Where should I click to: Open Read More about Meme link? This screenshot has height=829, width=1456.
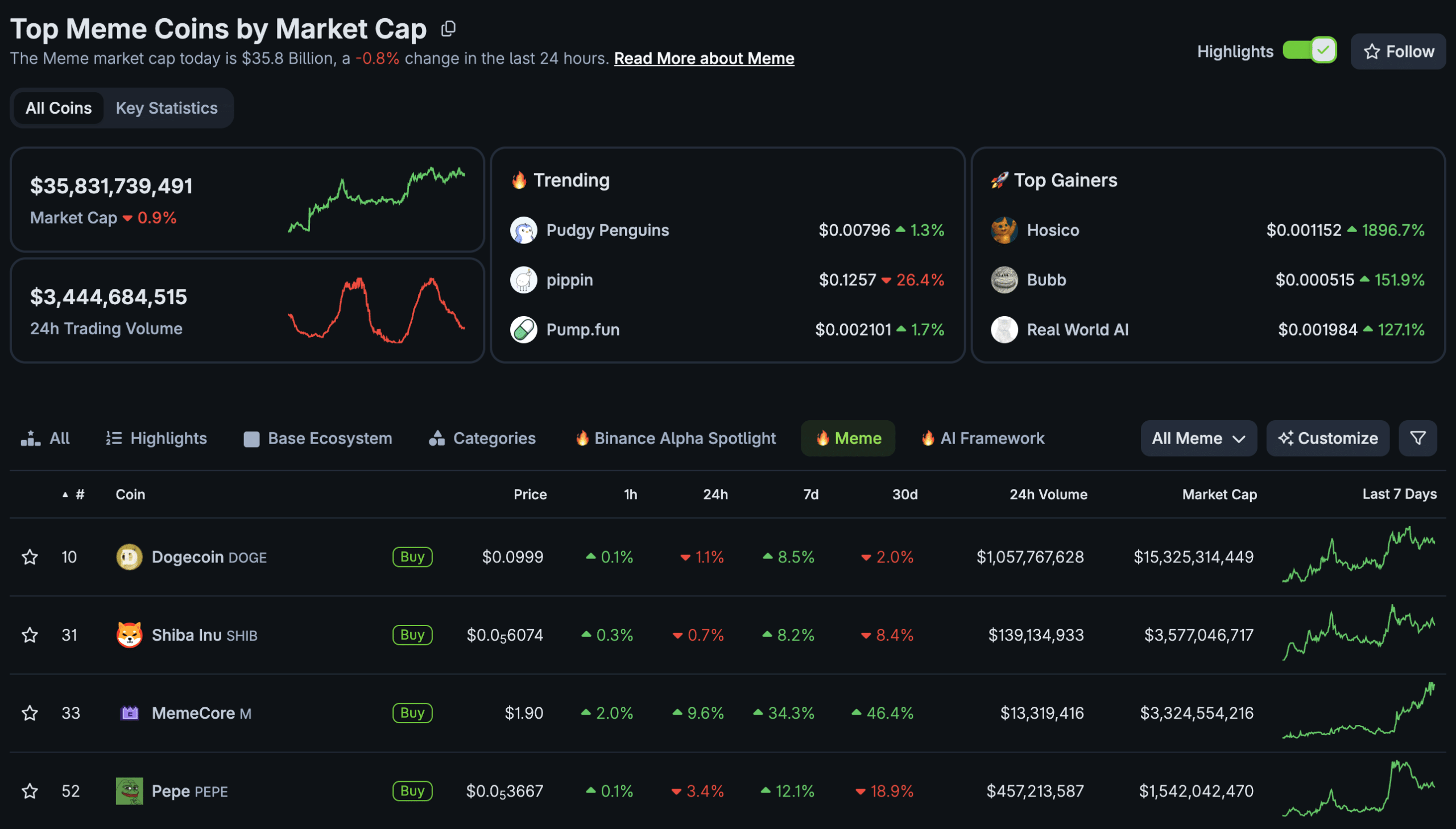coord(703,58)
